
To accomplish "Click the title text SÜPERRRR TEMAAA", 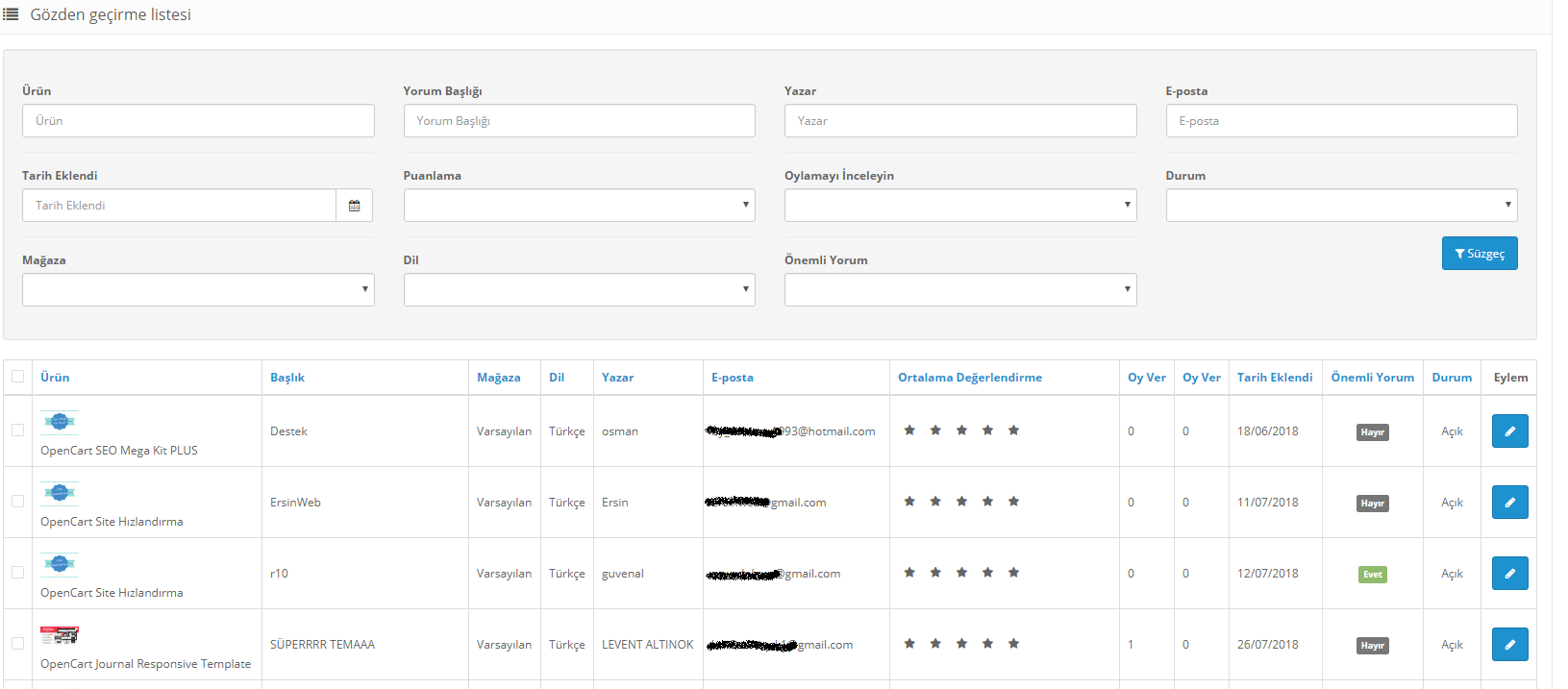I will click(x=322, y=645).
